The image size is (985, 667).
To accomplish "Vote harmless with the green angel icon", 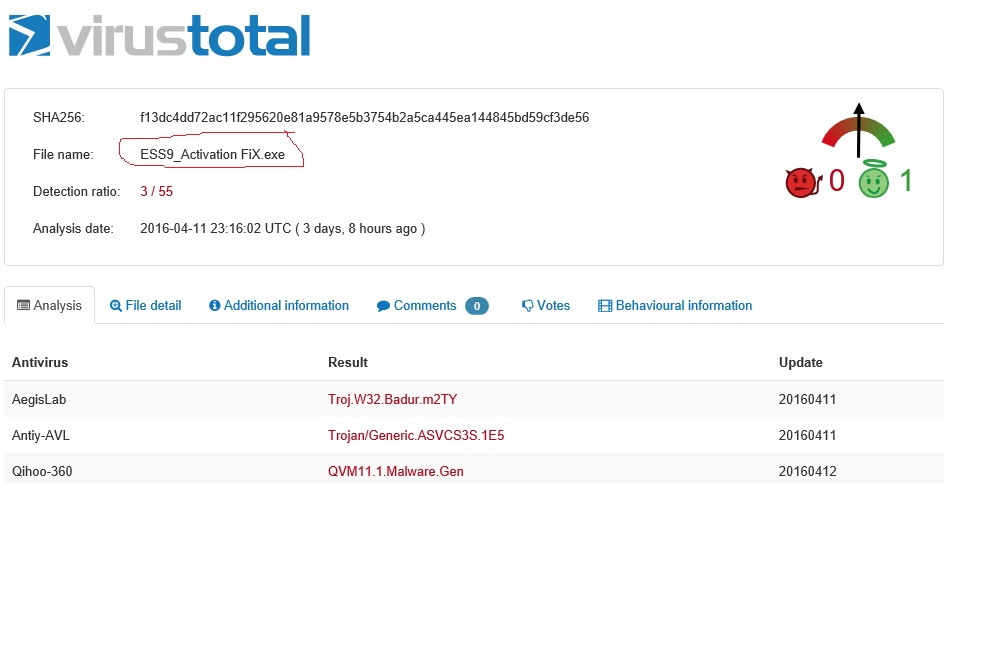I will [x=874, y=180].
